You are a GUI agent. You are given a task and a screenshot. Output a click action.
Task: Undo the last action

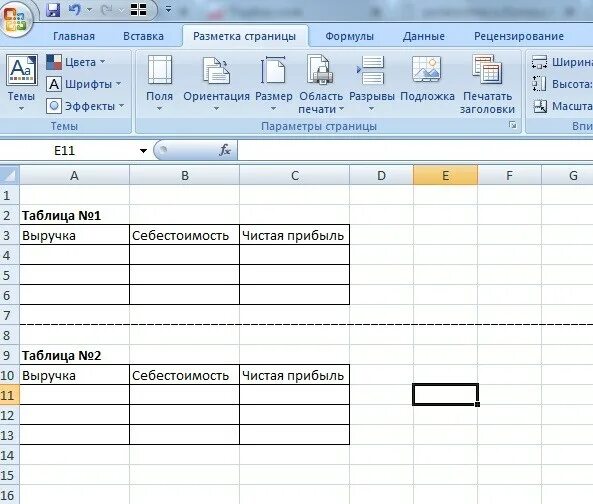(x=75, y=10)
